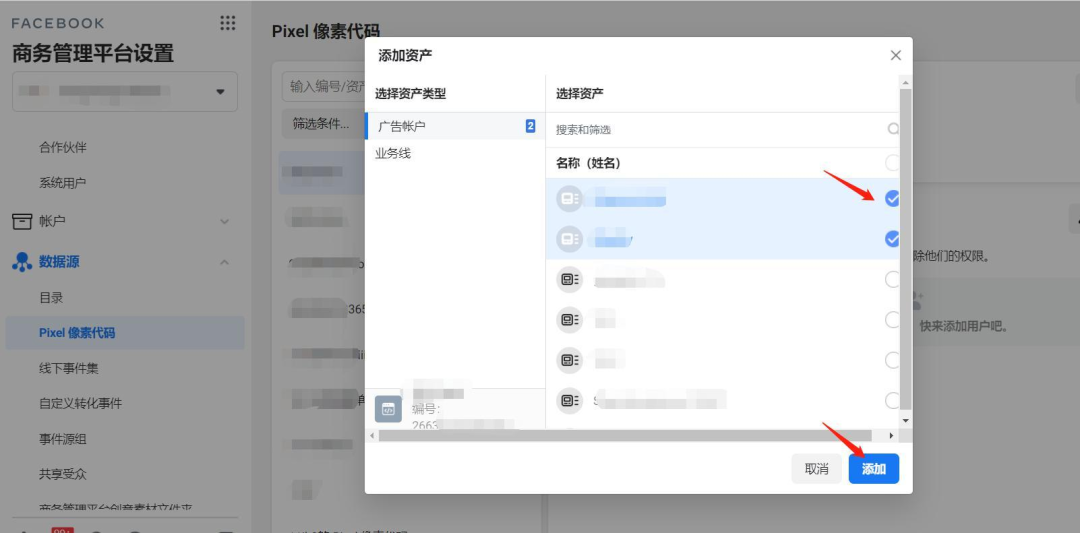Click the horizontal scrollbar right arrow
Image resolution: width=1080 pixels, height=533 pixels.
coord(891,436)
